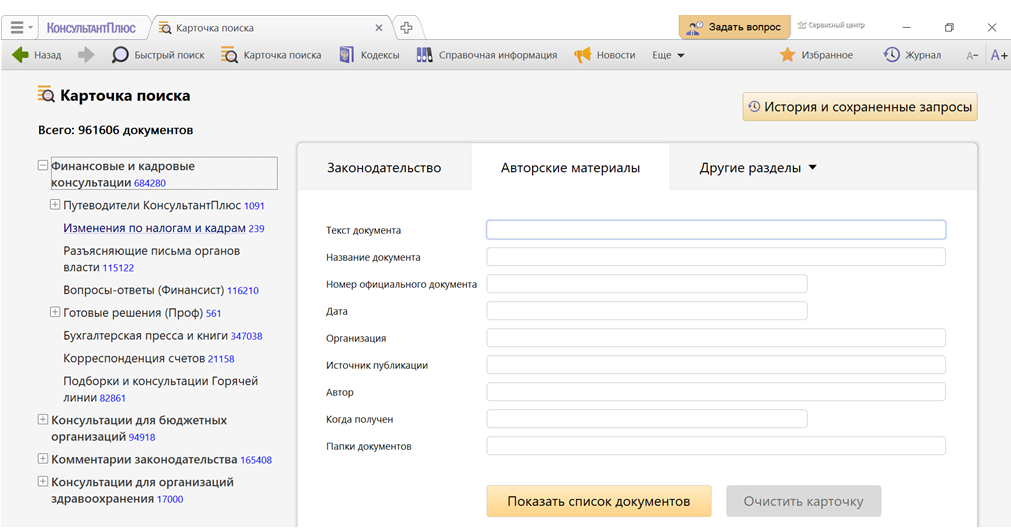Select Разъясняющие письма органов власти
This screenshot has height=532, width=1011.
(x=152, y=259)
